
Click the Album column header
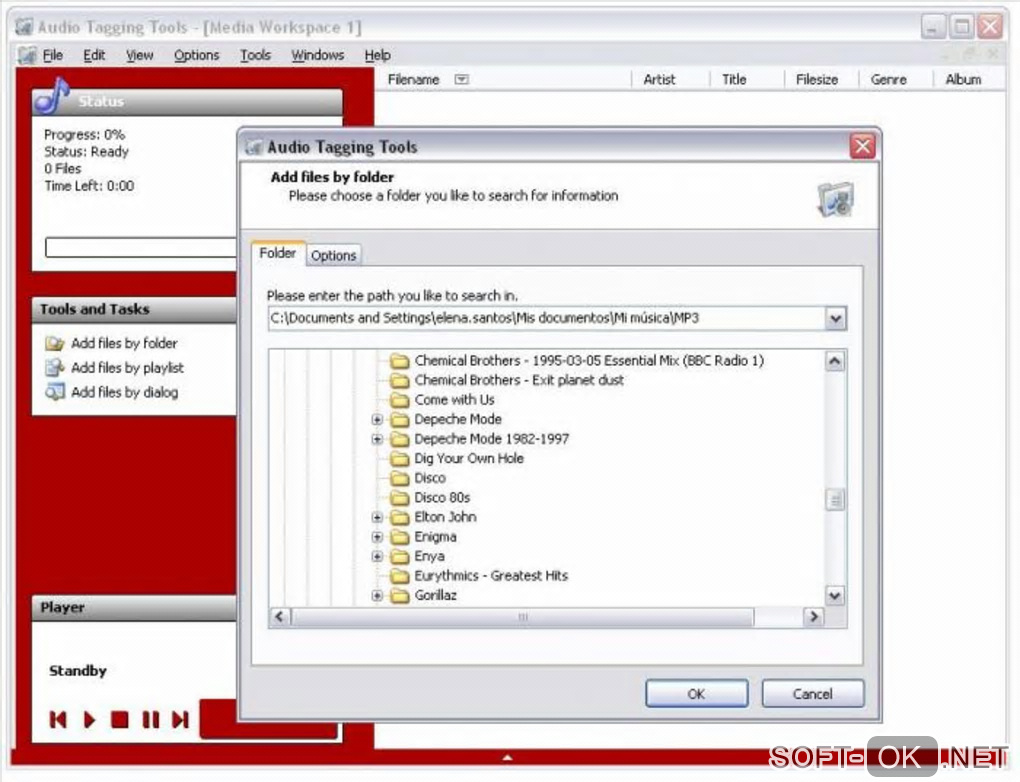click(x=963, y=79)
